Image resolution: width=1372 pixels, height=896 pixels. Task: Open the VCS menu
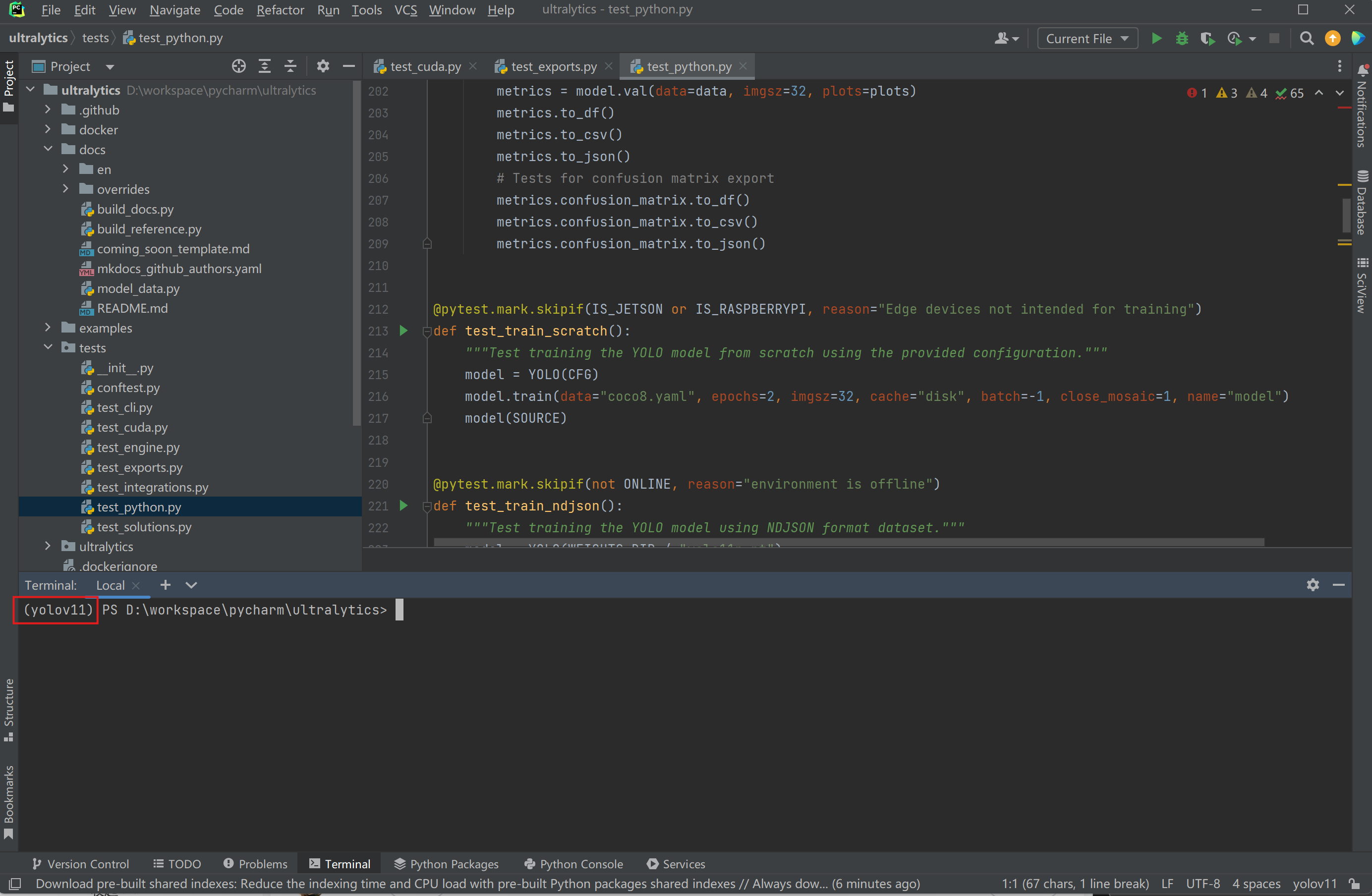pos(406,10)
